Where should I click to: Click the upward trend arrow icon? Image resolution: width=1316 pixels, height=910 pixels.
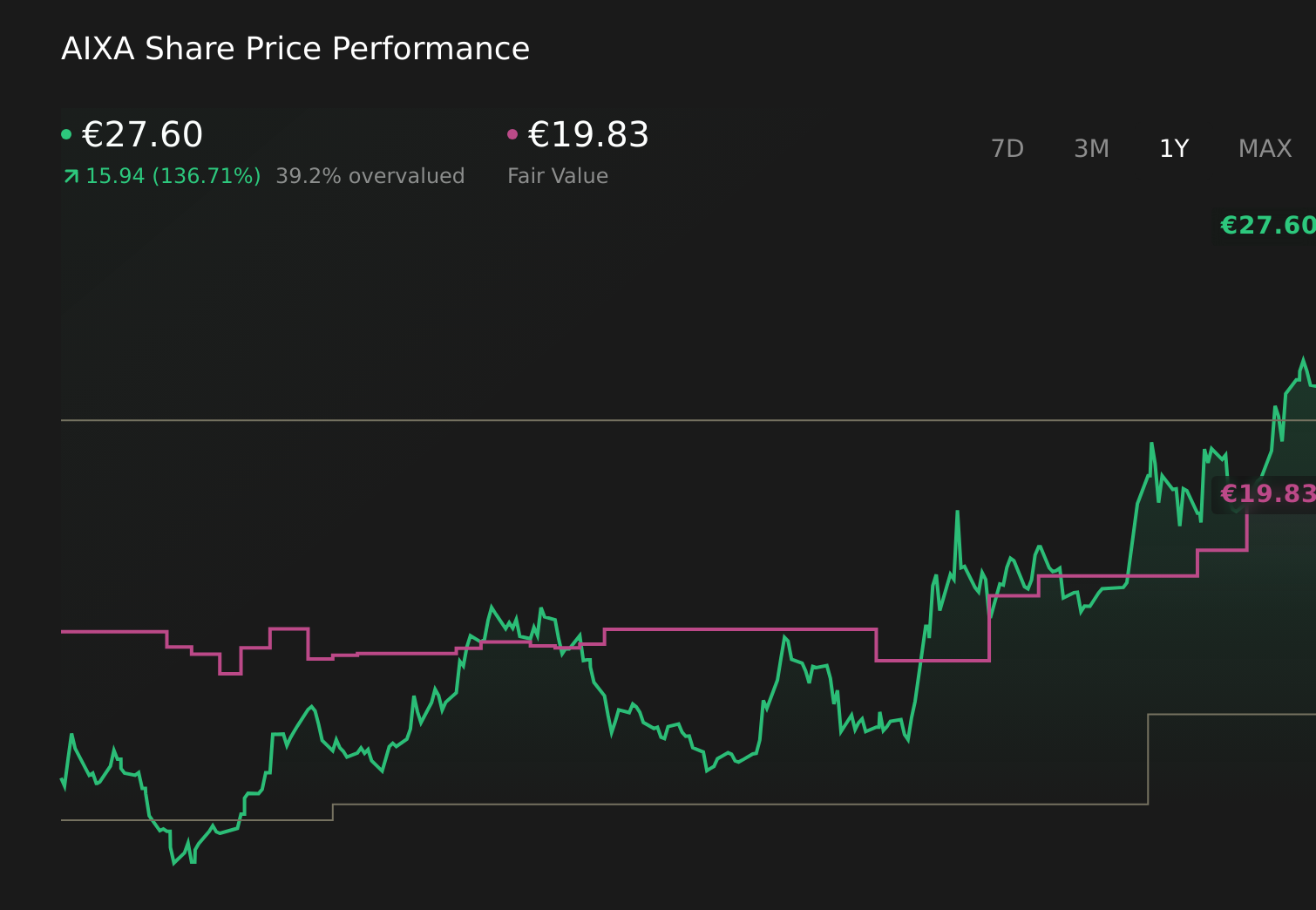(71, 175)
